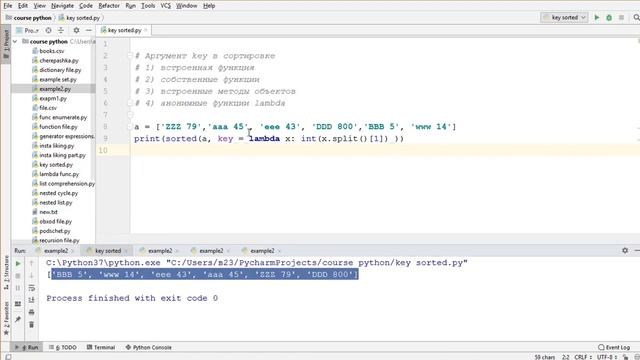Screen dimensions: 640x360
Task: Select the key sorted.py editor tab
Action: click(x=124, y=30)
